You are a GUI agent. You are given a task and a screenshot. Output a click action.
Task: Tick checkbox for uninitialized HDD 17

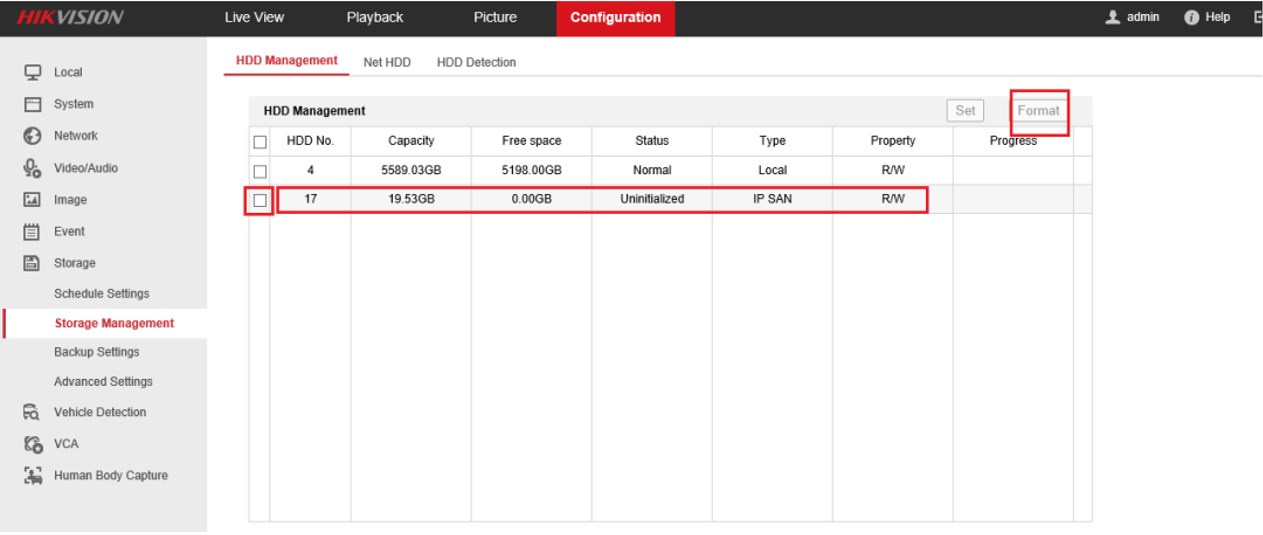point(260,200)
